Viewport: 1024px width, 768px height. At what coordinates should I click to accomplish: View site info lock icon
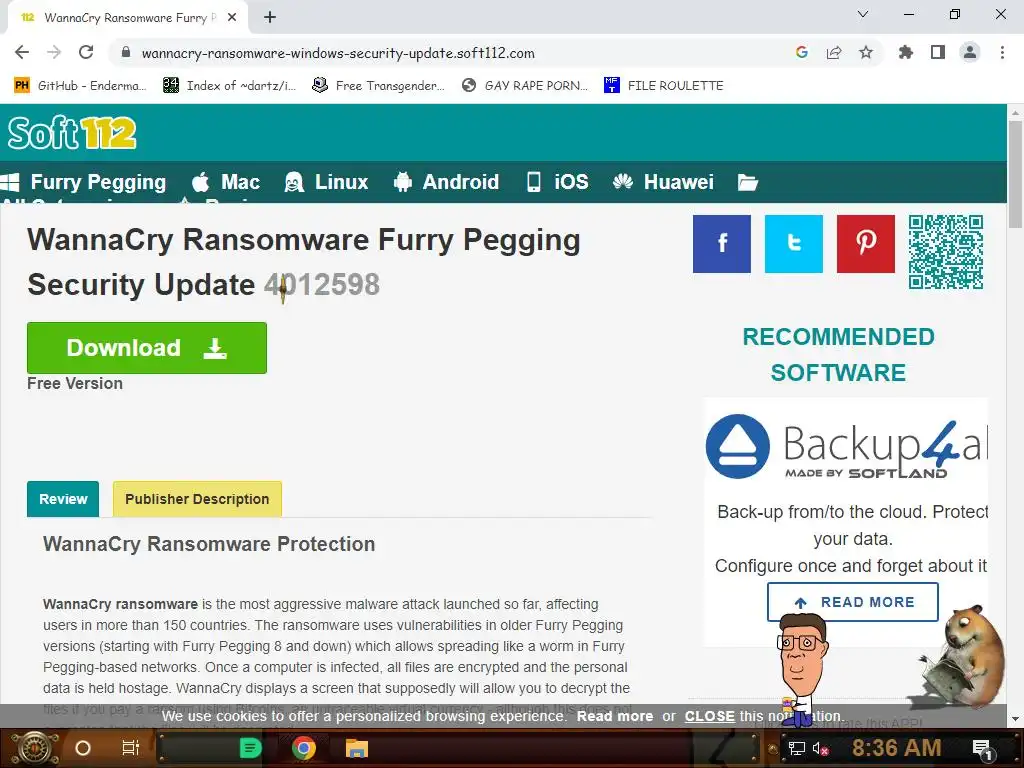point(126,52)
